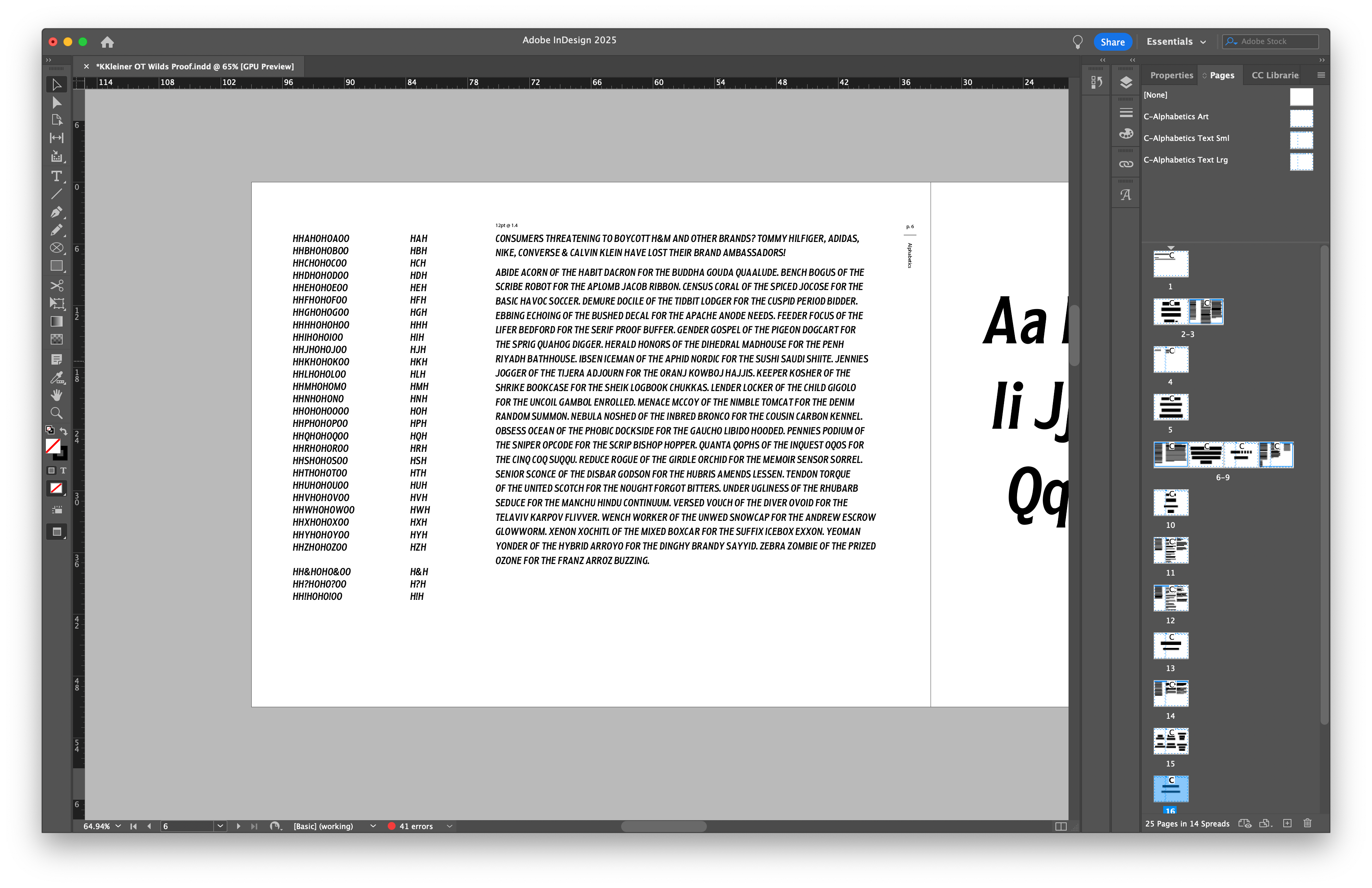Focus the Adobe Stock search field

[x=1270, y=41]
